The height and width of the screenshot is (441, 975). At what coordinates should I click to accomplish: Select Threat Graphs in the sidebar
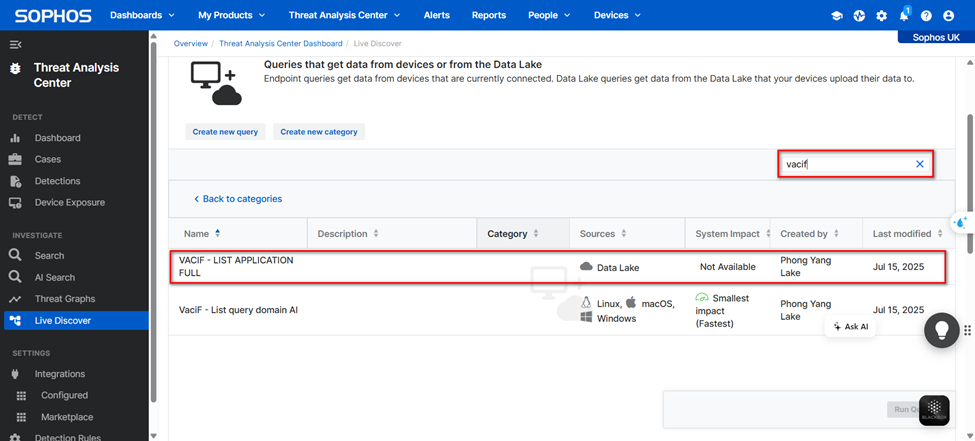point(65,299)
